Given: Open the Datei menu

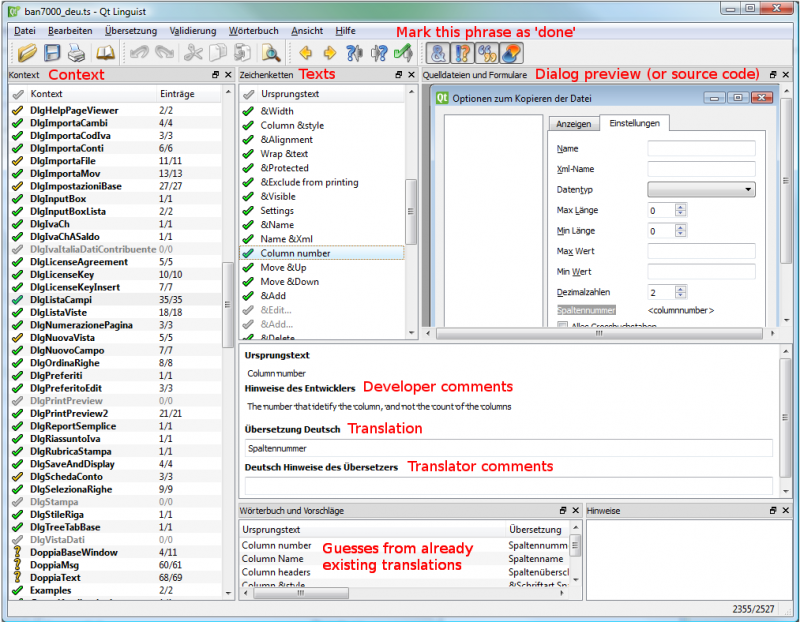Looking at the screenshot, I should (x=24, y=31).
